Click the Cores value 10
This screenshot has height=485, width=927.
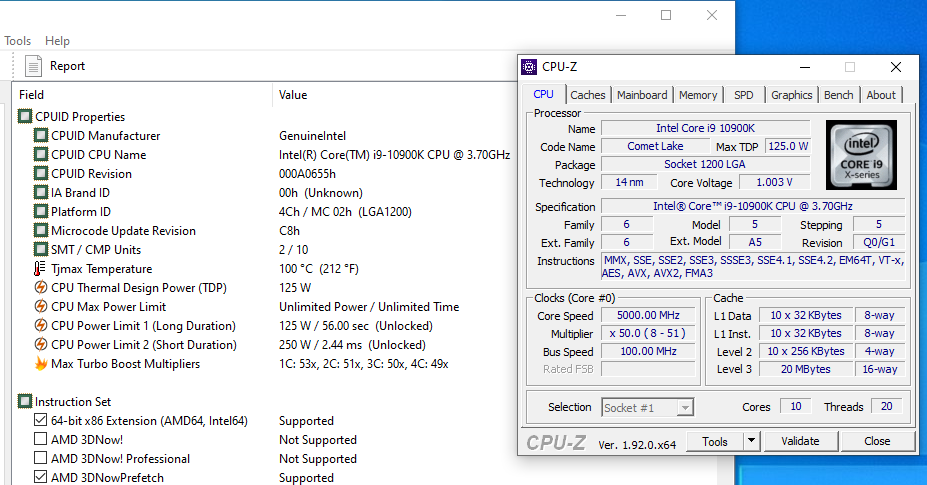pyautogui.click(x=796, y=406)
